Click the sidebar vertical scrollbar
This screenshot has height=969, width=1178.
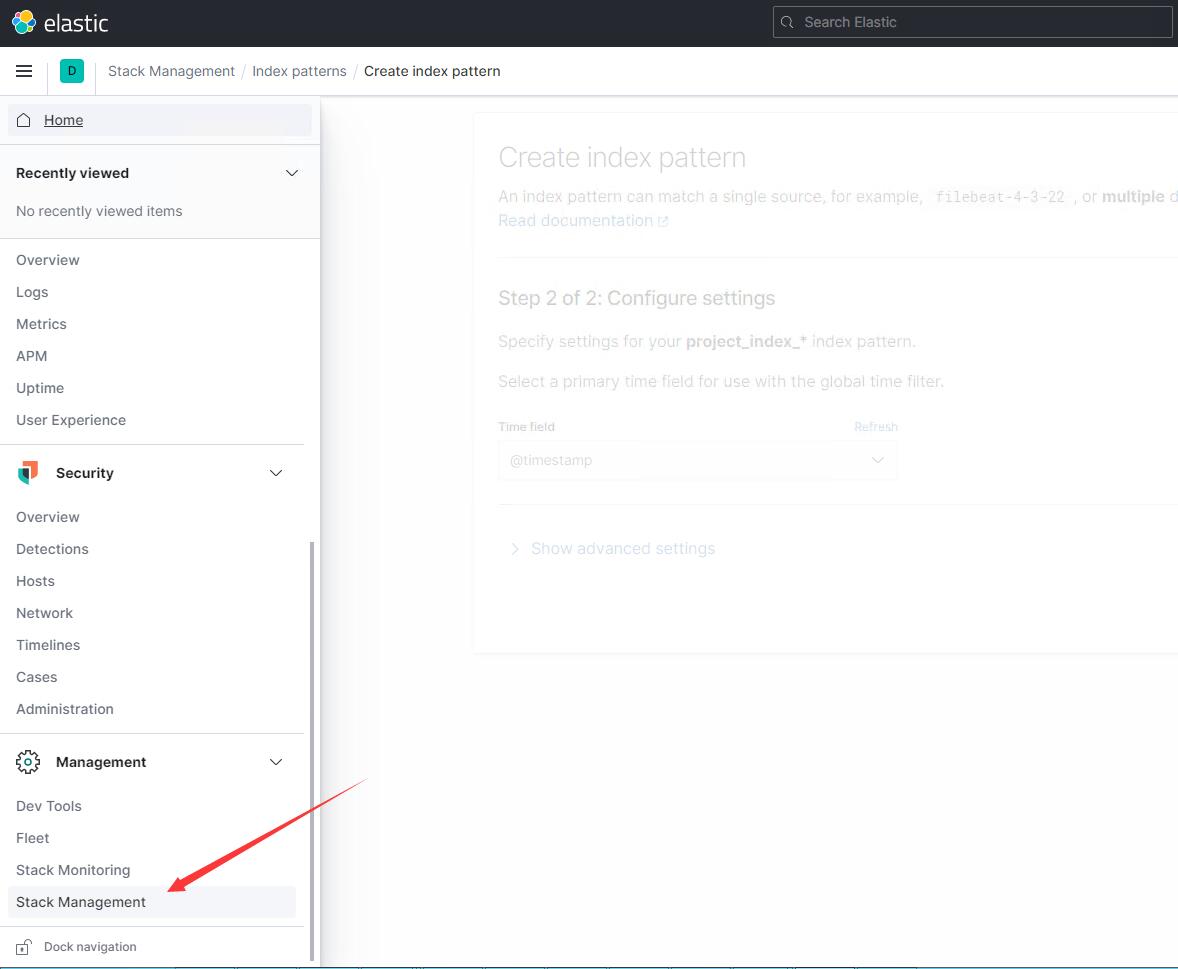point(312,750)
